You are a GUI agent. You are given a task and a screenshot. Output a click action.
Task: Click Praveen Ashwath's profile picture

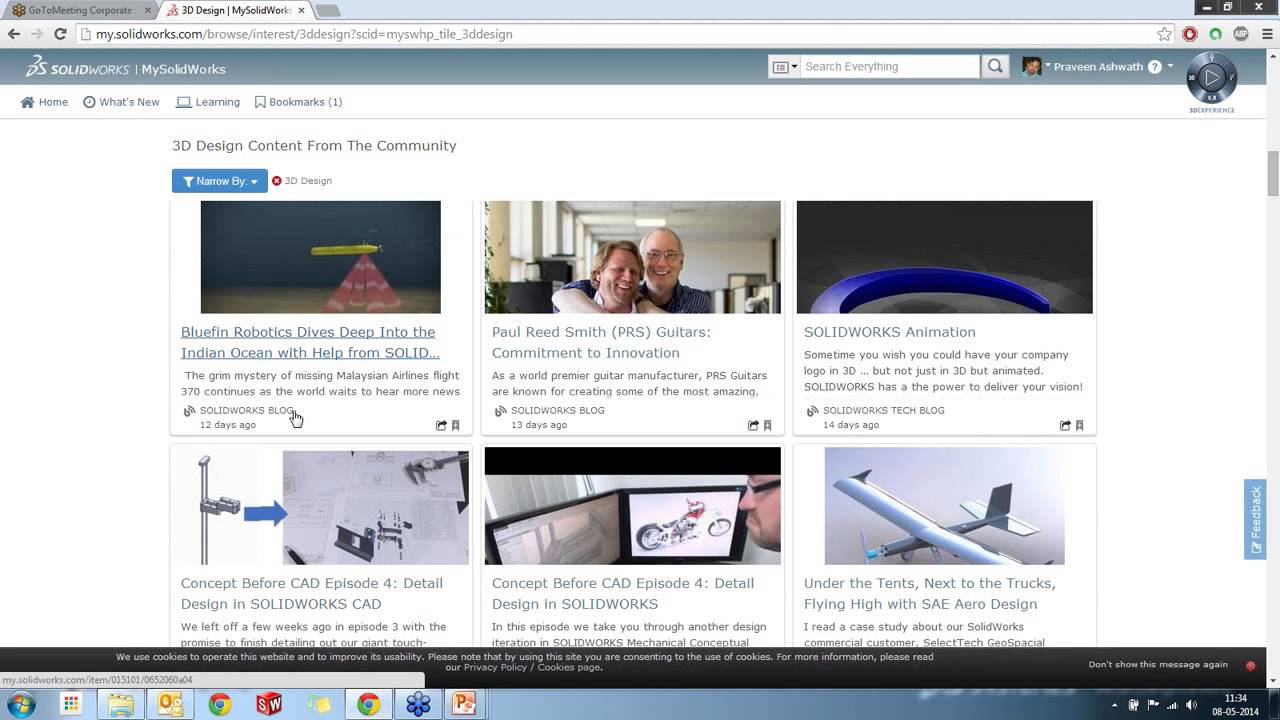pyautogui.click(x=1031, y=67)
